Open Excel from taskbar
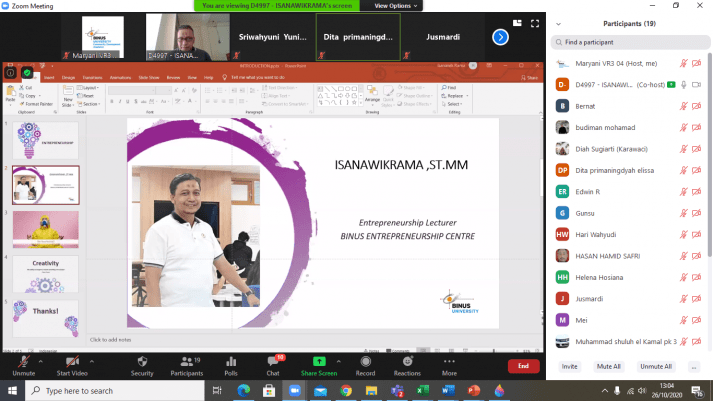This screenshot has height=401, width=713. [422, 391]
